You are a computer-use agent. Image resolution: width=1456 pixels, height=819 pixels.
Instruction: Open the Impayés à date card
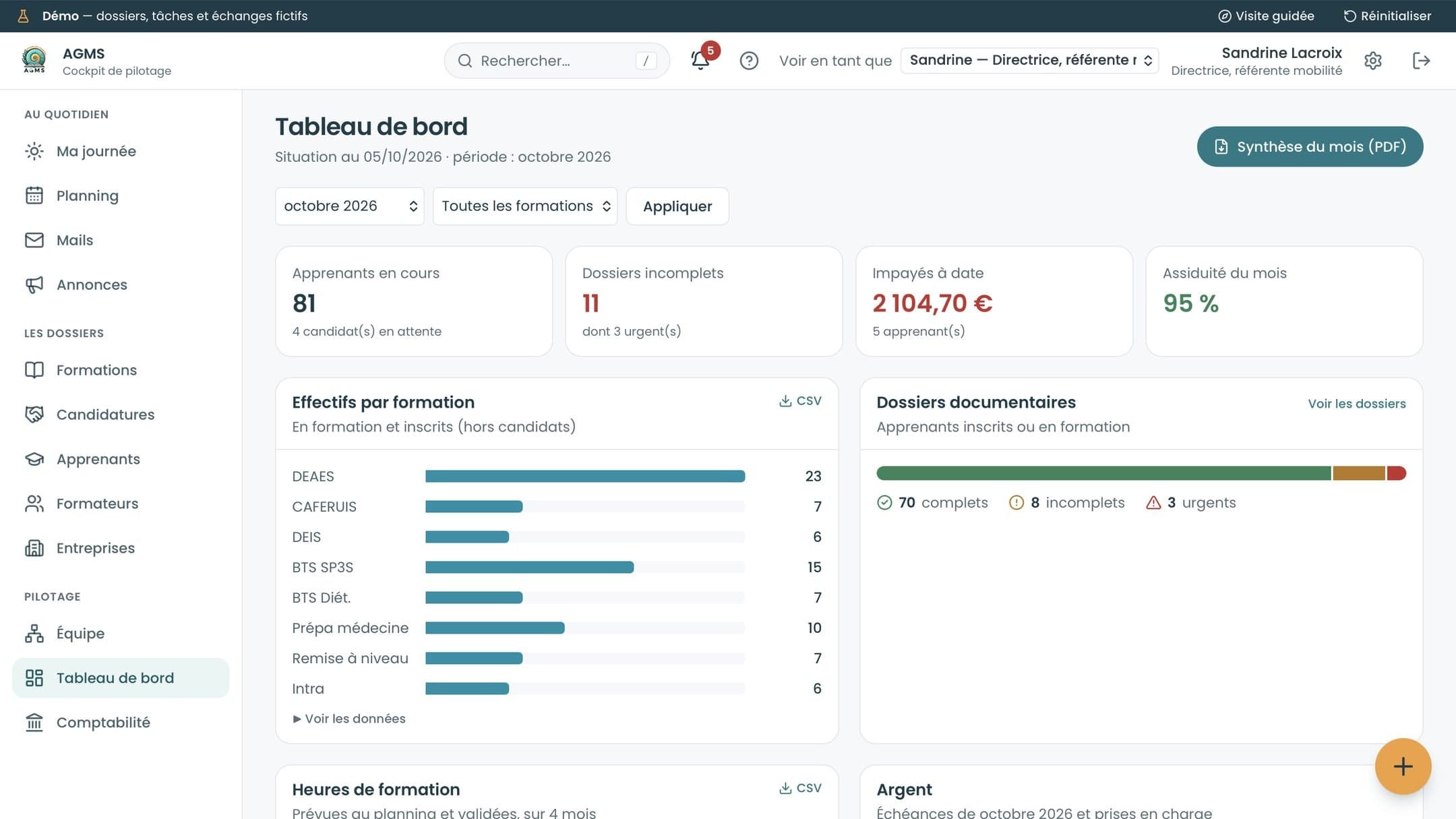point(994,301)
